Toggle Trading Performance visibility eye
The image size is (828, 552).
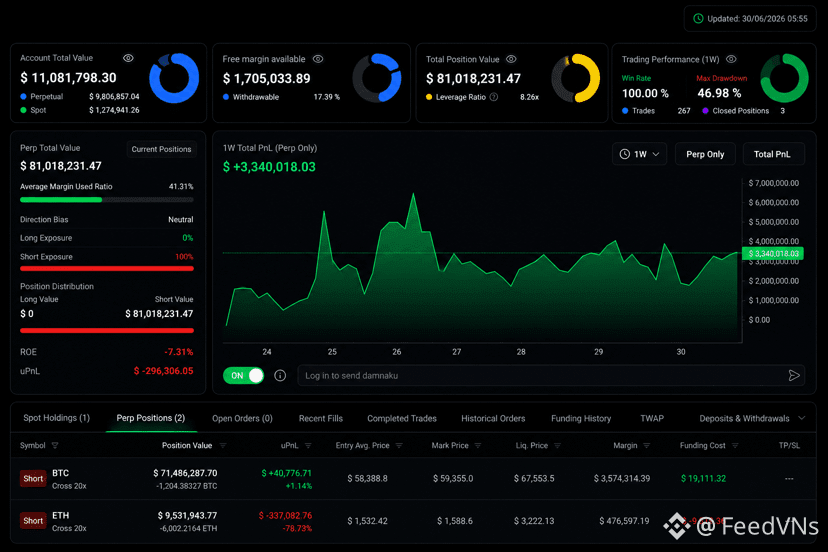point(731,59)
